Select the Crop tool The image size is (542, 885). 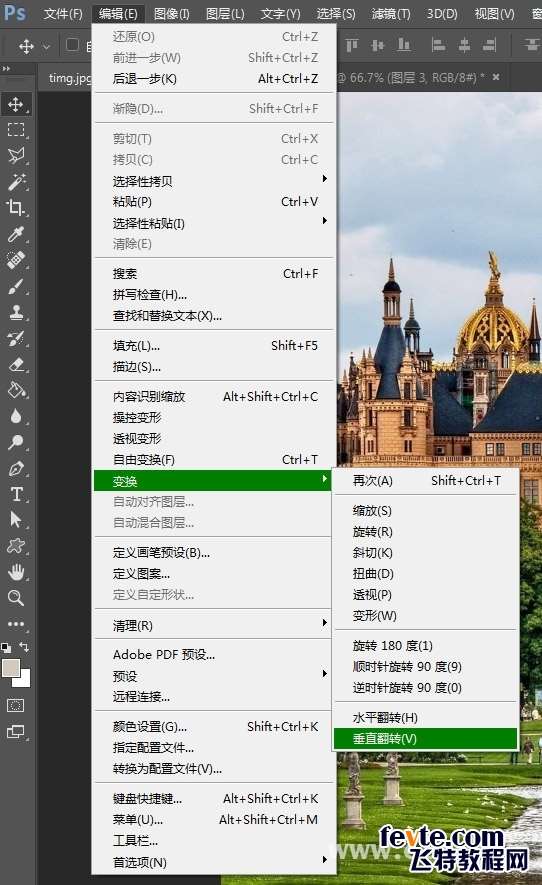point(16,208)
